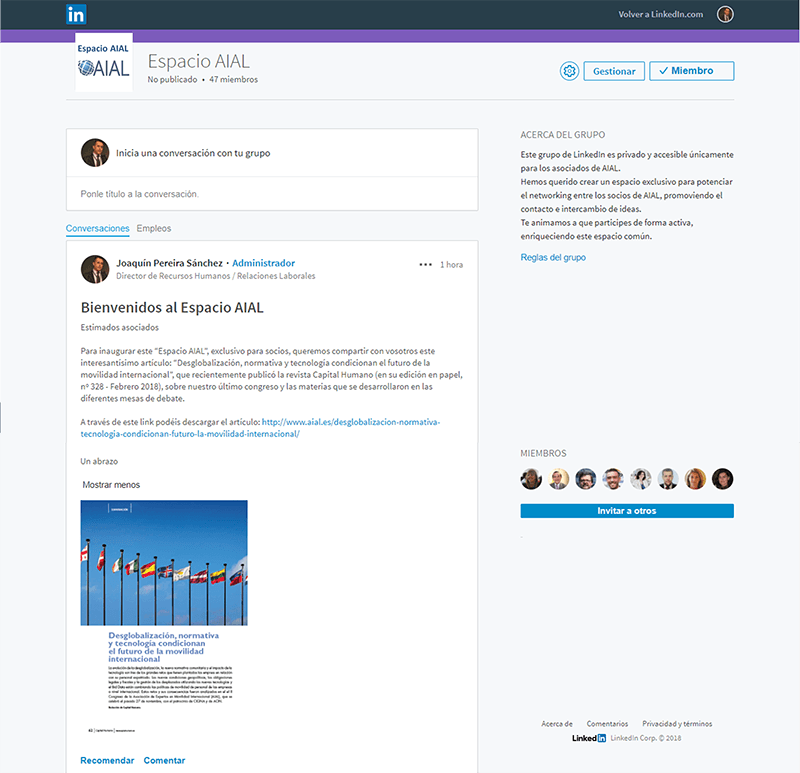This screenshot has height=773, width=800.
Task: Click Joaquín Pereira Sánchez's profile photo
Action: coord(95,269)
